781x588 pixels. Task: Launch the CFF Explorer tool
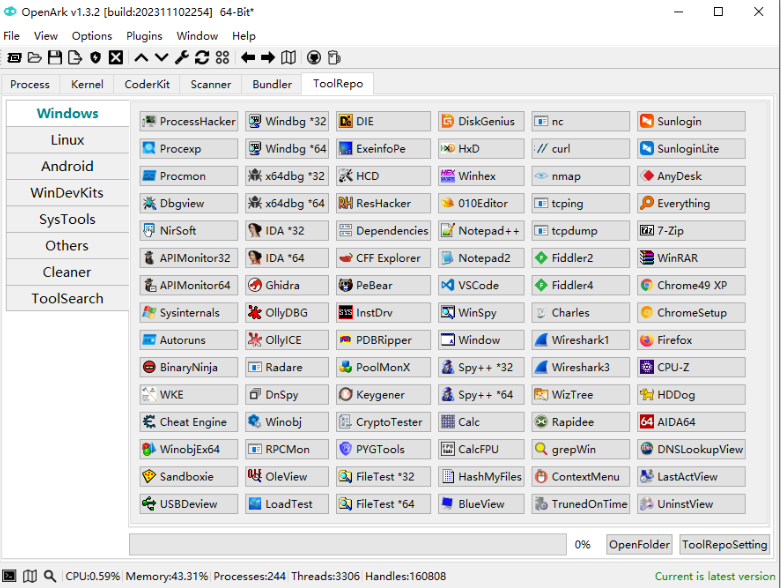coord(383,258)
